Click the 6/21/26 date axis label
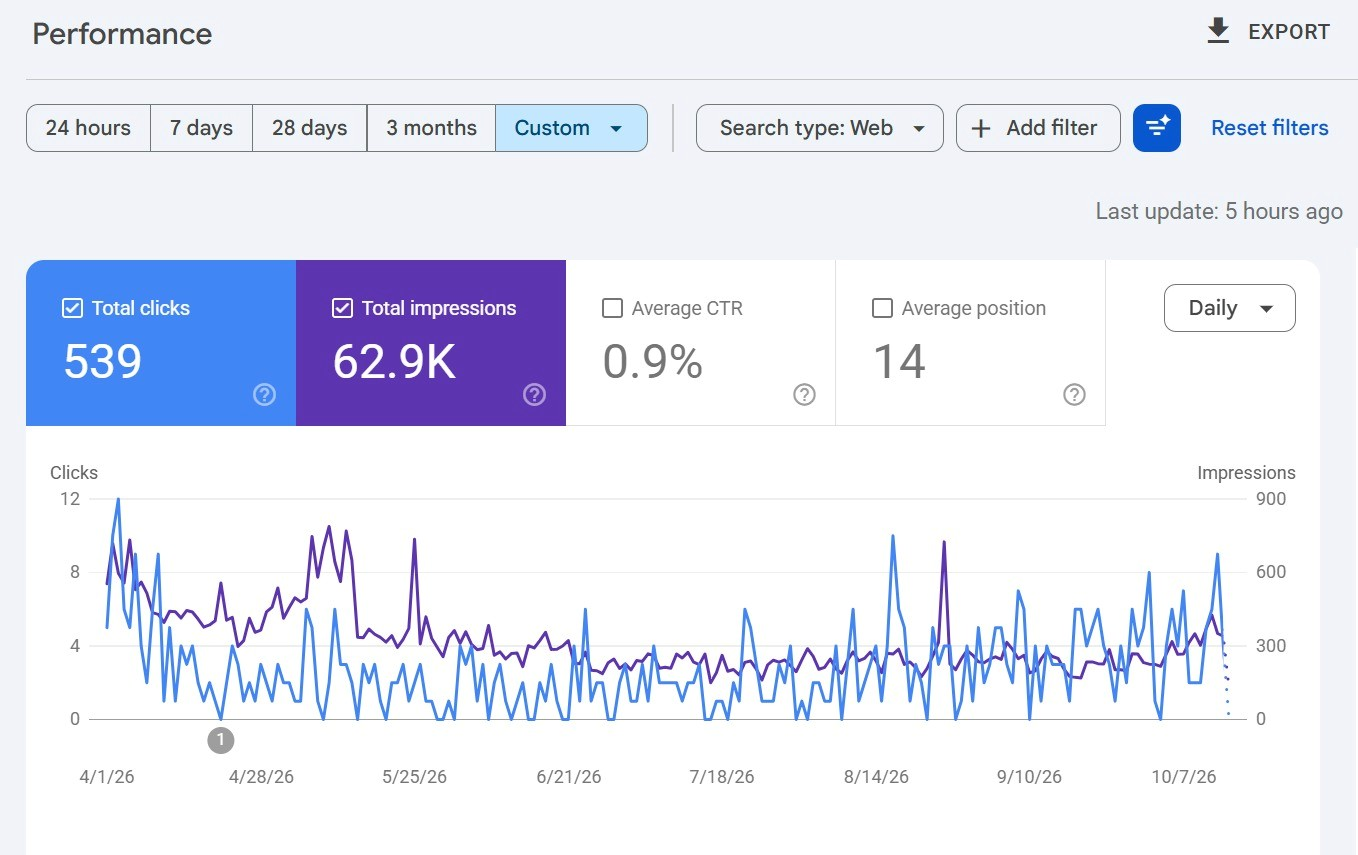This screenshot has width=1358, height=855. click(x=569, y=777)
